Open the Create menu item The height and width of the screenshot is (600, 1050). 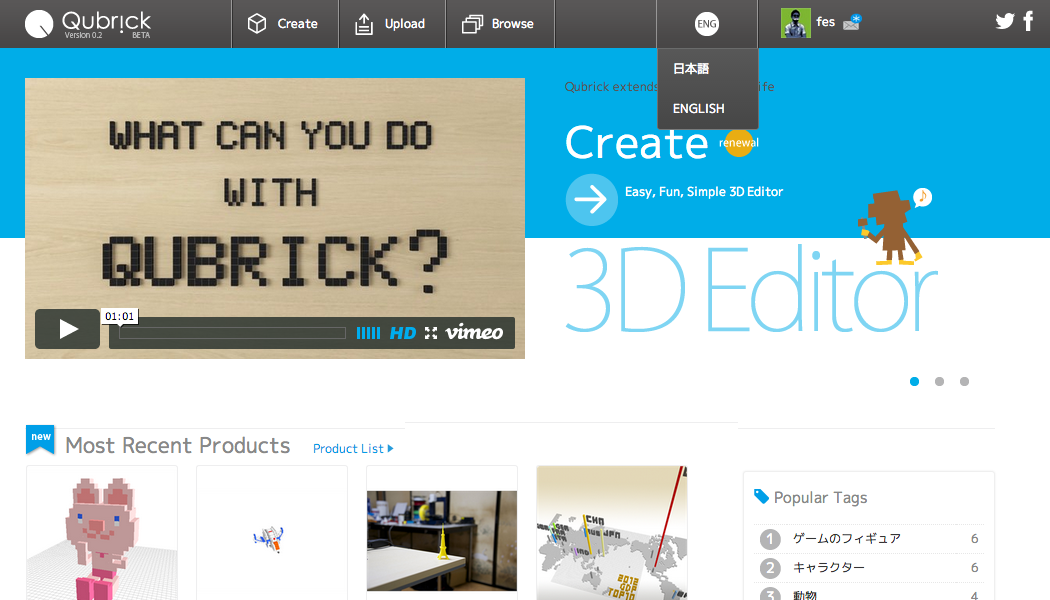point(284,24)
